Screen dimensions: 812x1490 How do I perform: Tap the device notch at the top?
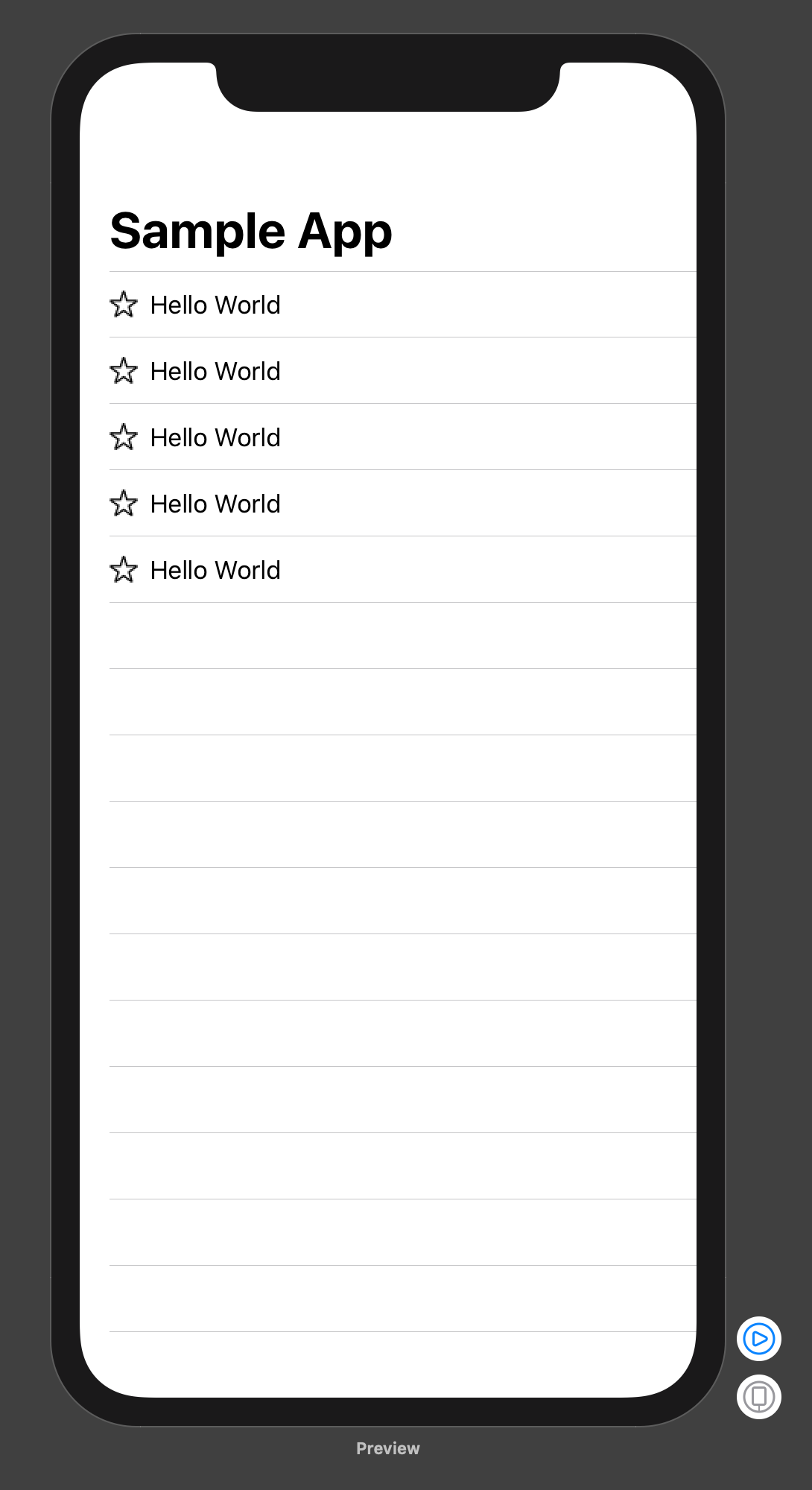pyautogui.click(x=387, y=86)
